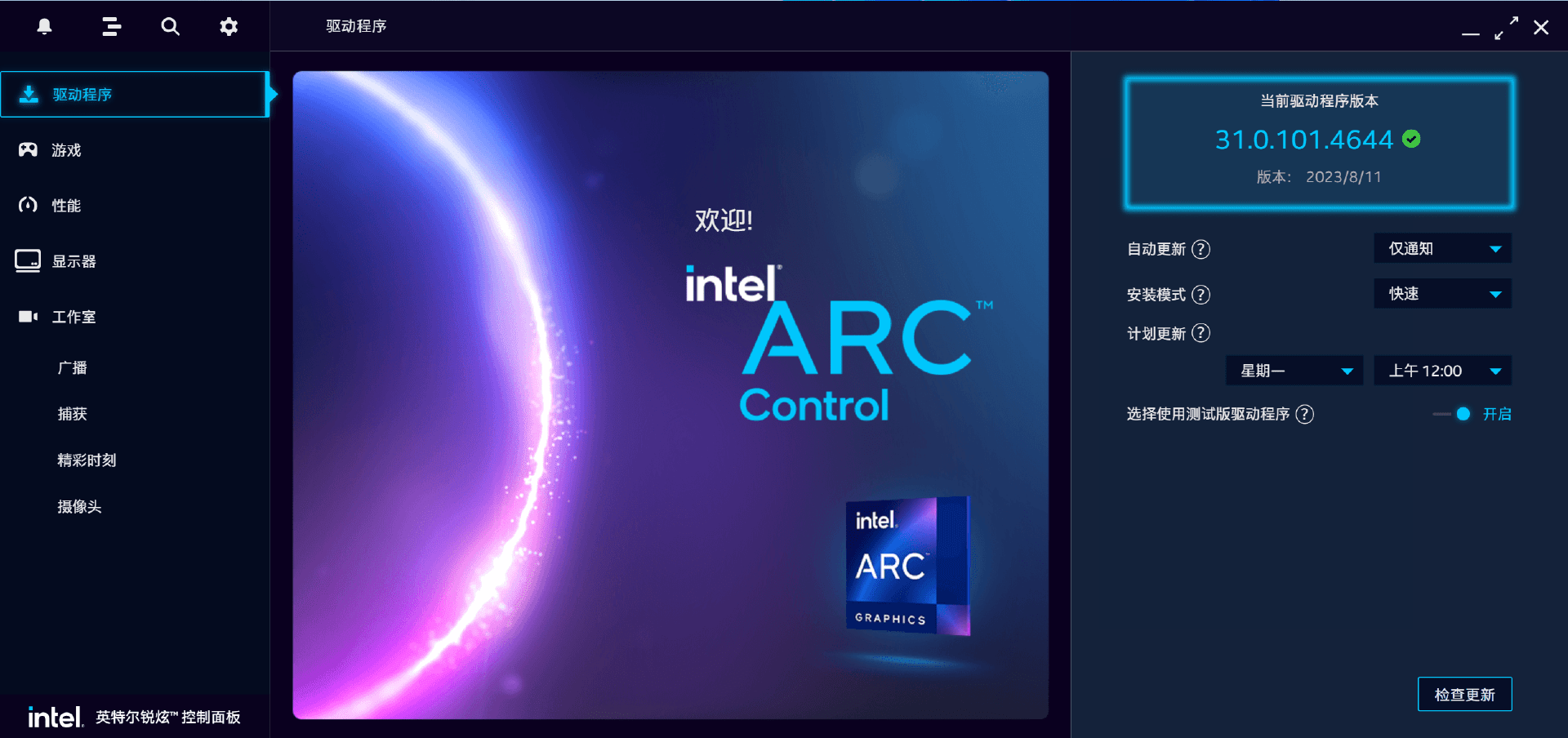Go to the 显示器 sidebar page
Viewport: 1568px width, 738px height.
pyautogui.click(x=135, y=261)
